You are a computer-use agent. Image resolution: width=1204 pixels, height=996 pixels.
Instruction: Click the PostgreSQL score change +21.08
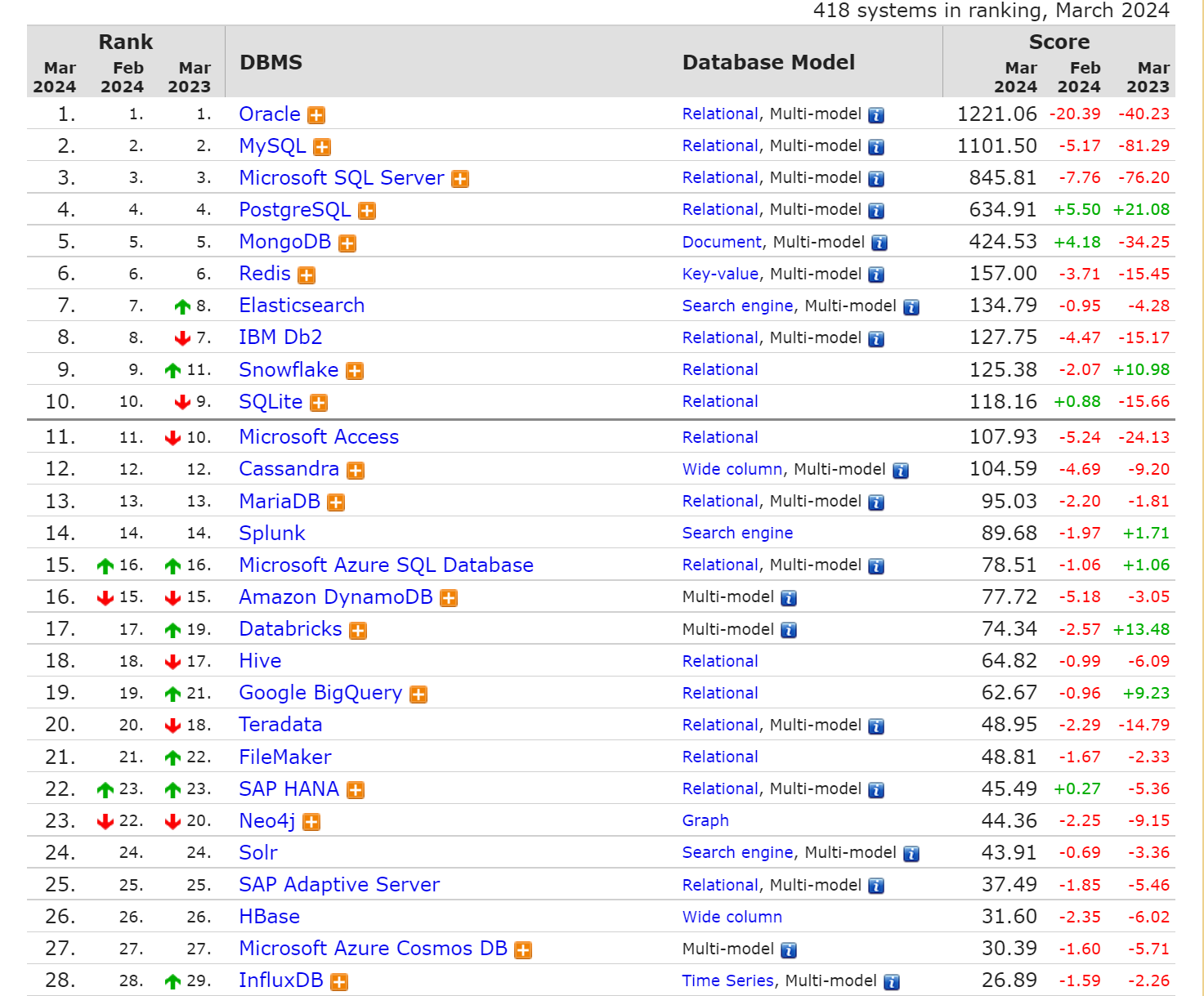[1141, 210]
